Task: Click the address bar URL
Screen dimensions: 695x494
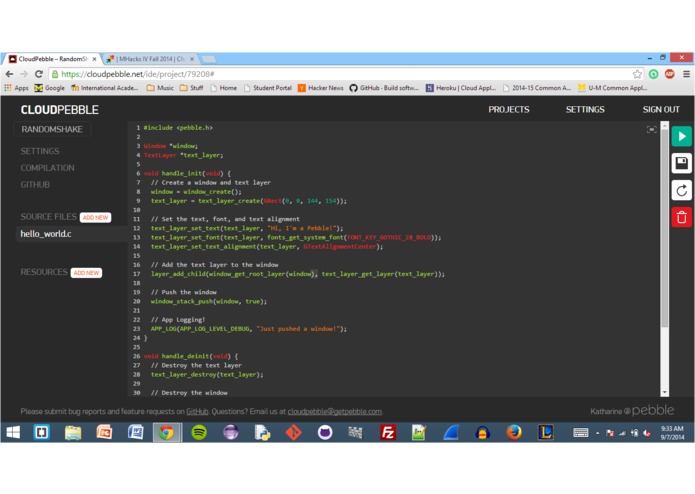Action: click(138, 74)
